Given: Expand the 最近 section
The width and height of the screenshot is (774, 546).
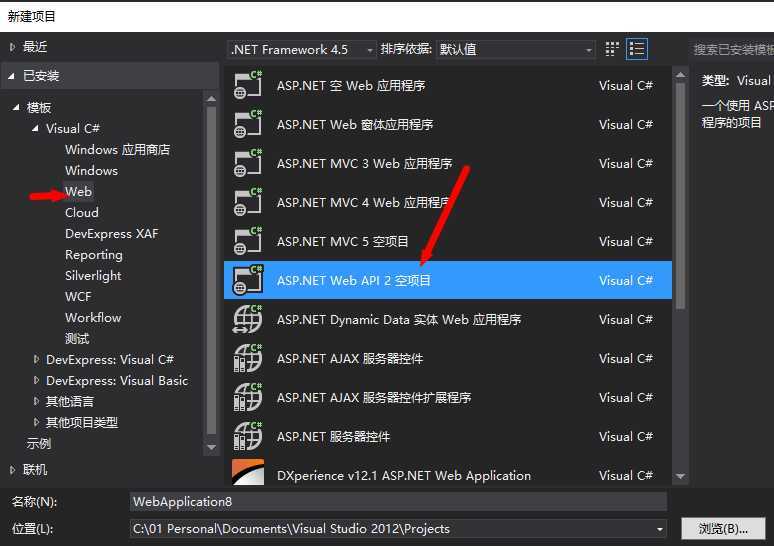Looking at the screenshot, I should pyautogui.click(x=12, y=47).
